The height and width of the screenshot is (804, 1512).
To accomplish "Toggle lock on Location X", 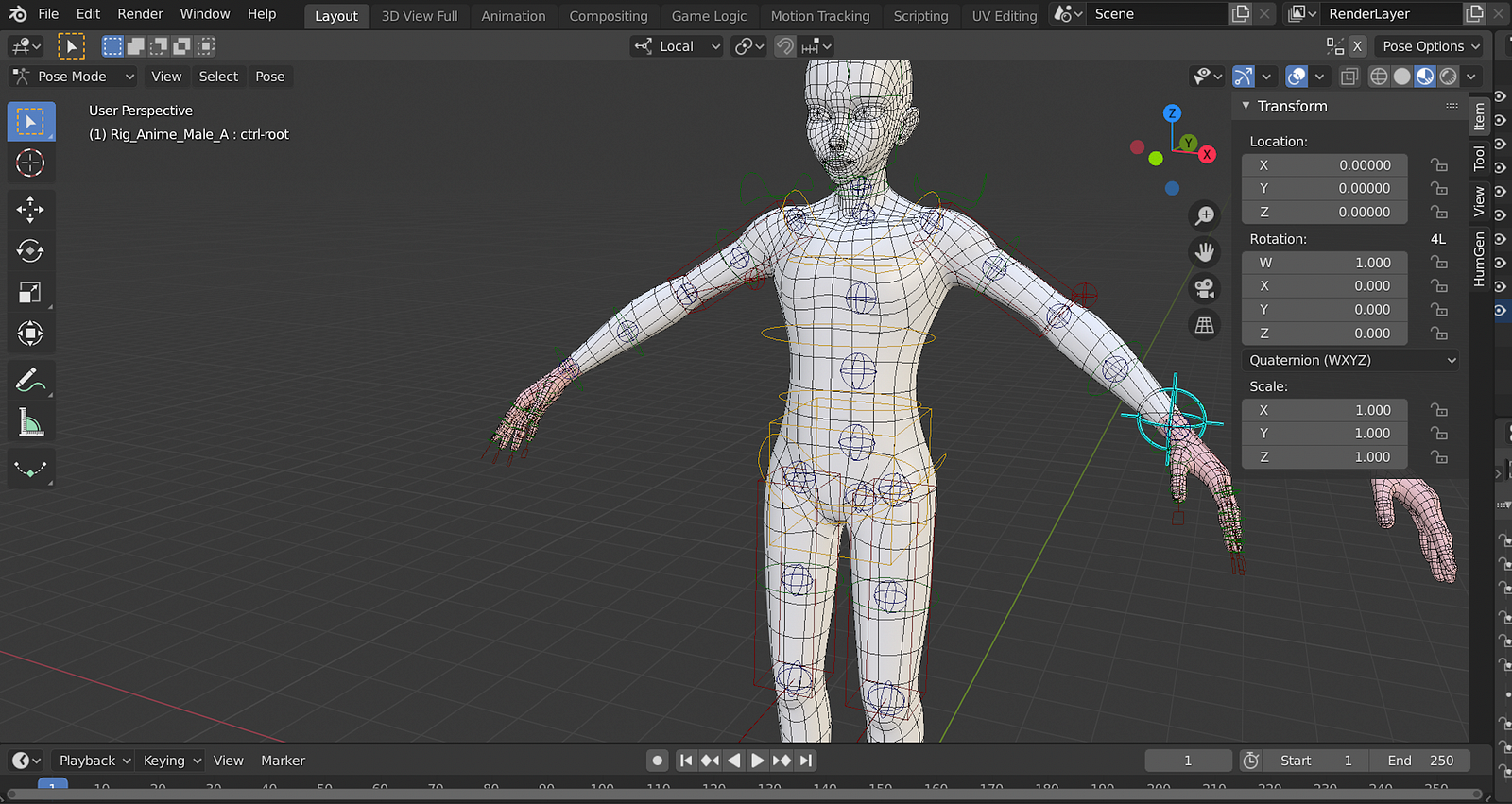I will 1438,164.
